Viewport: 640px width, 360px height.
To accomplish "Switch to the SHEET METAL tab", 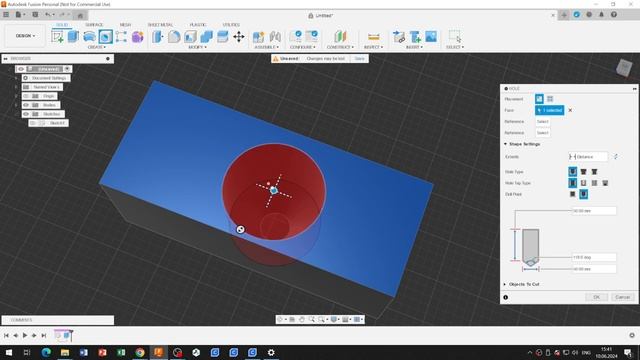I will coord(160,25).
